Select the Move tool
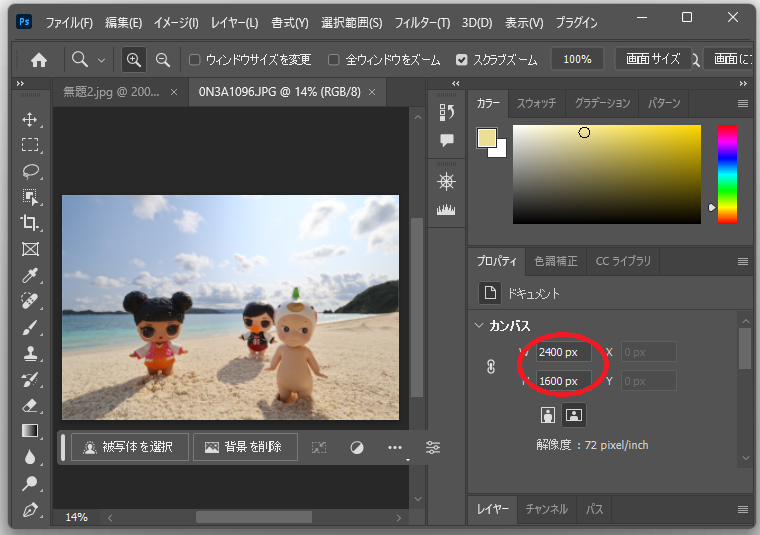The image size is (760, 535). (x=30, y=120)
